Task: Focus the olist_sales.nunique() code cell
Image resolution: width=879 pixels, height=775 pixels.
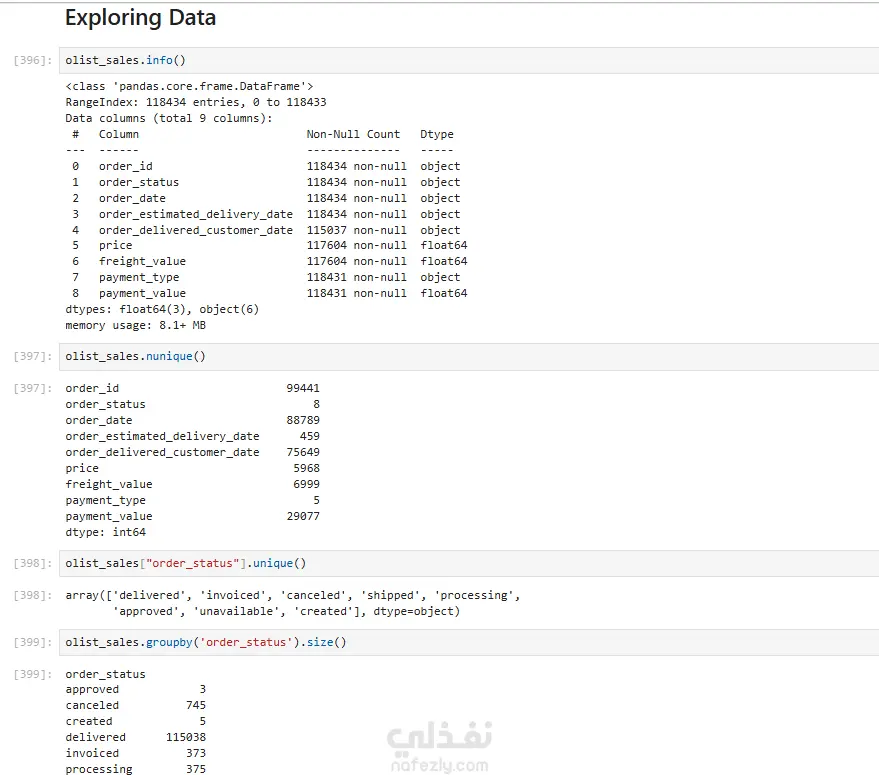Action: pyautogui.click(x=460, y=356)
